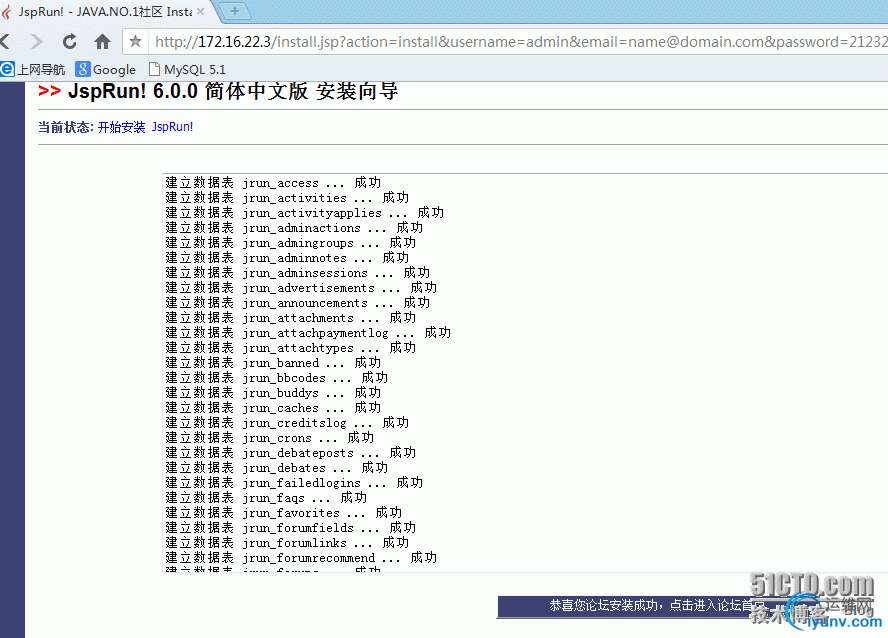Screen dimensions: 888x638
Task: Click the jrun_favorites log line
Action: 284,513
